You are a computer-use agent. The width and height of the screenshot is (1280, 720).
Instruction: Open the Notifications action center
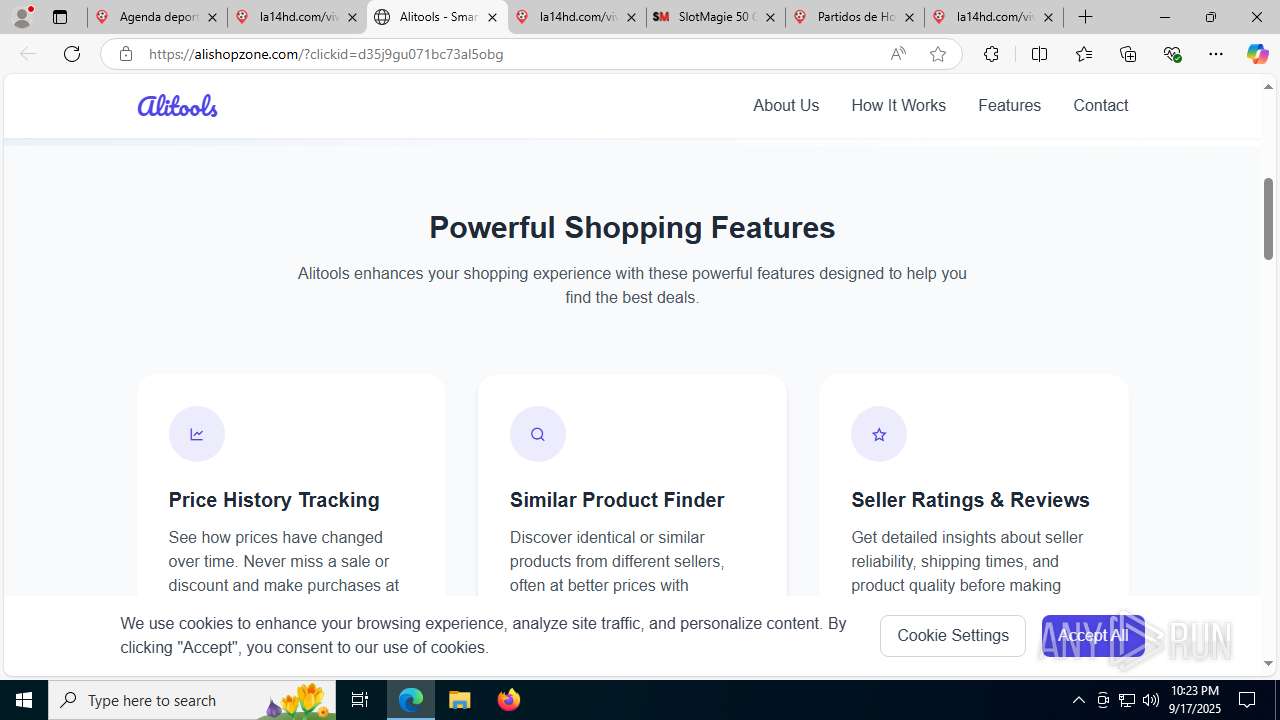point(1248,700)
